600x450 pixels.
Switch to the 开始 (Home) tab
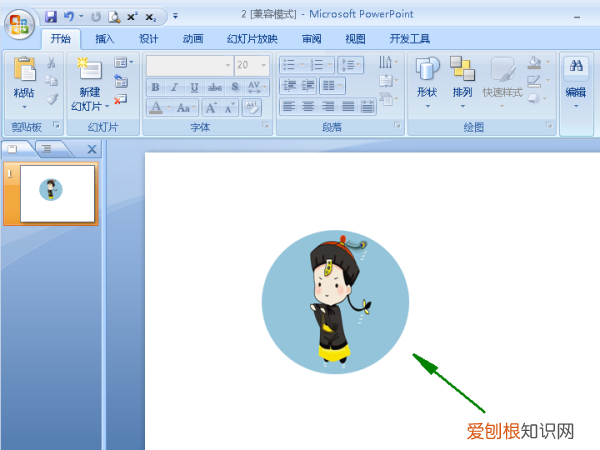point(60,39)
